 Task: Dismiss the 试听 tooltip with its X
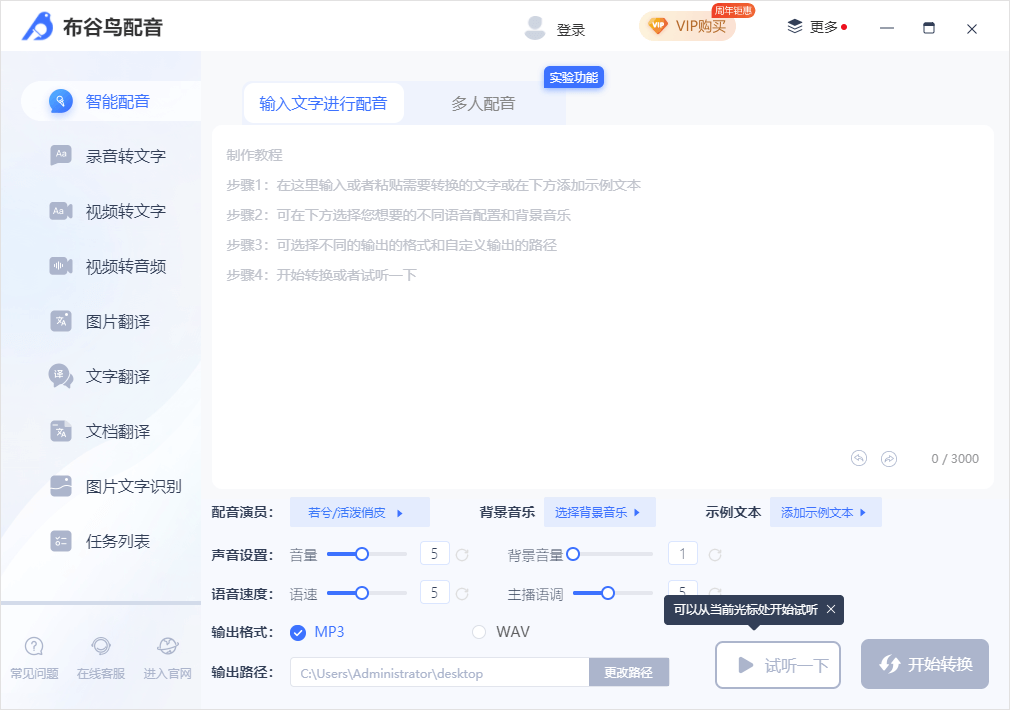click(830, 609)
